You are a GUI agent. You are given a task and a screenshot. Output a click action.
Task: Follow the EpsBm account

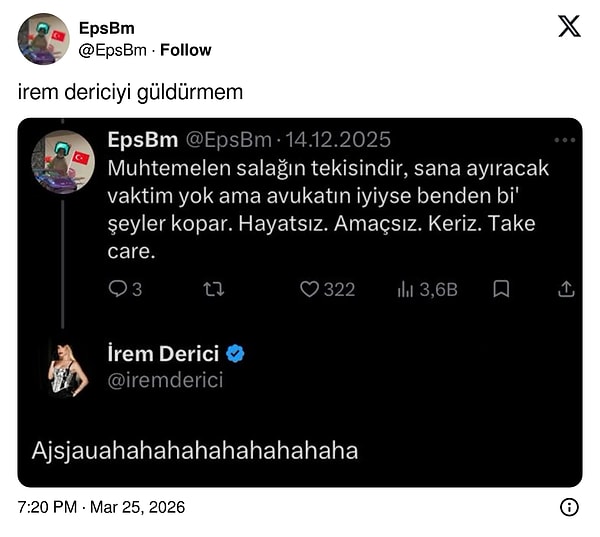(x=186, y=50)
